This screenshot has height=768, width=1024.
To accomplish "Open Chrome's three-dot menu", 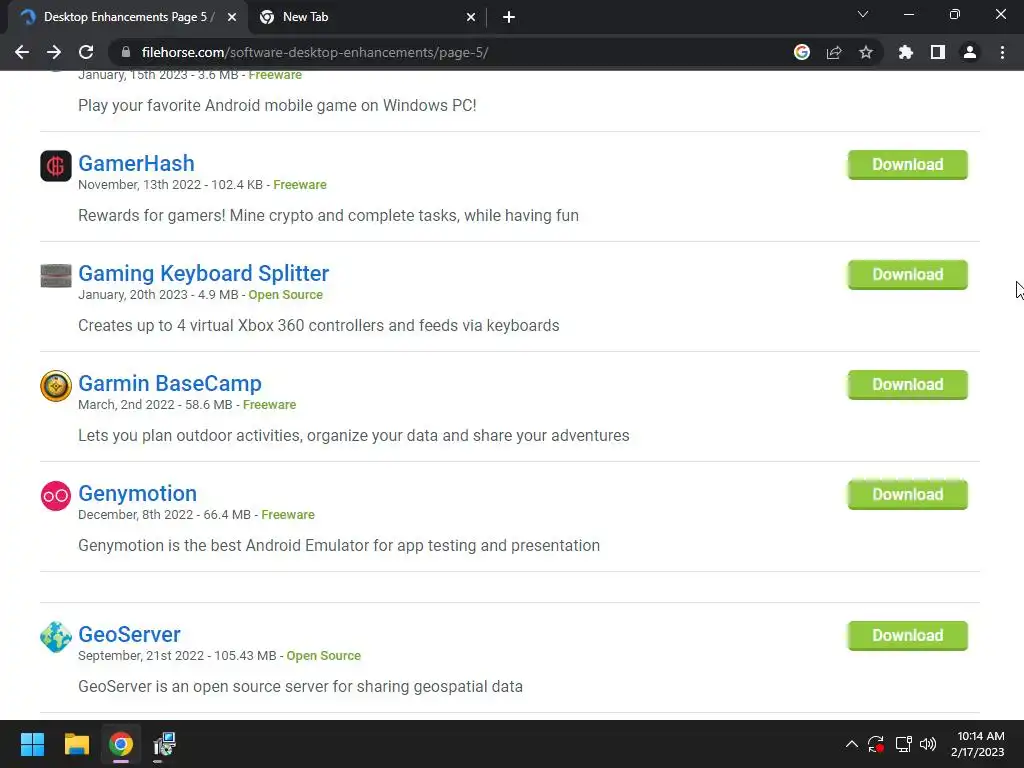I will [1002, 52].
